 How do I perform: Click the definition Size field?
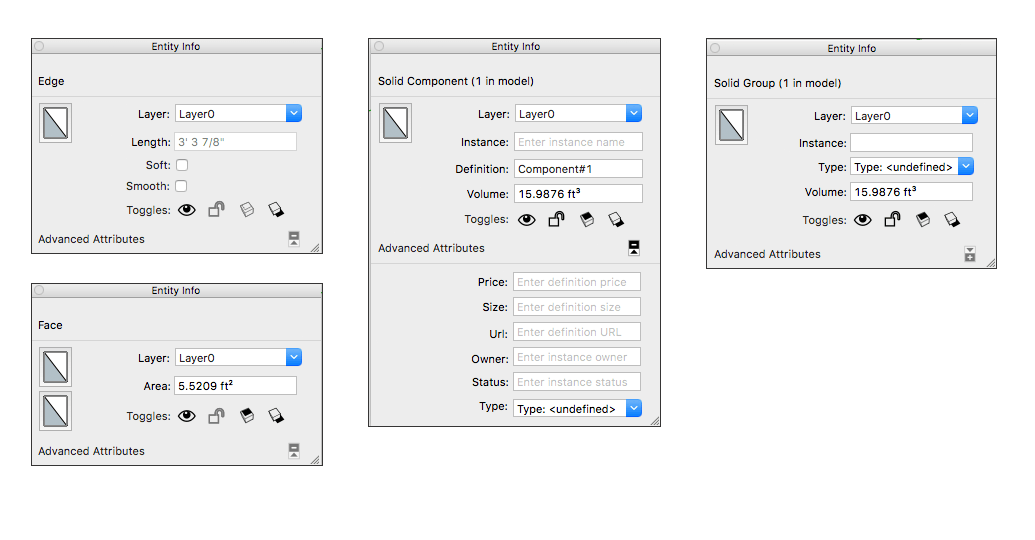tap(577, 307)
